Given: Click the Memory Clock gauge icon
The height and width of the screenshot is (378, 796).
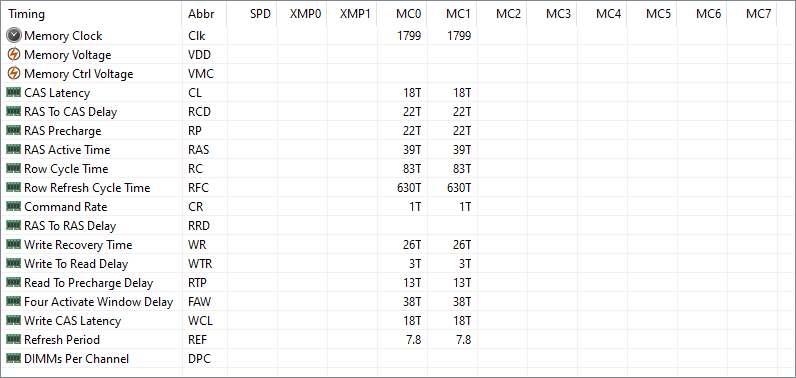Looking at the screenshot, I should 14,36.
